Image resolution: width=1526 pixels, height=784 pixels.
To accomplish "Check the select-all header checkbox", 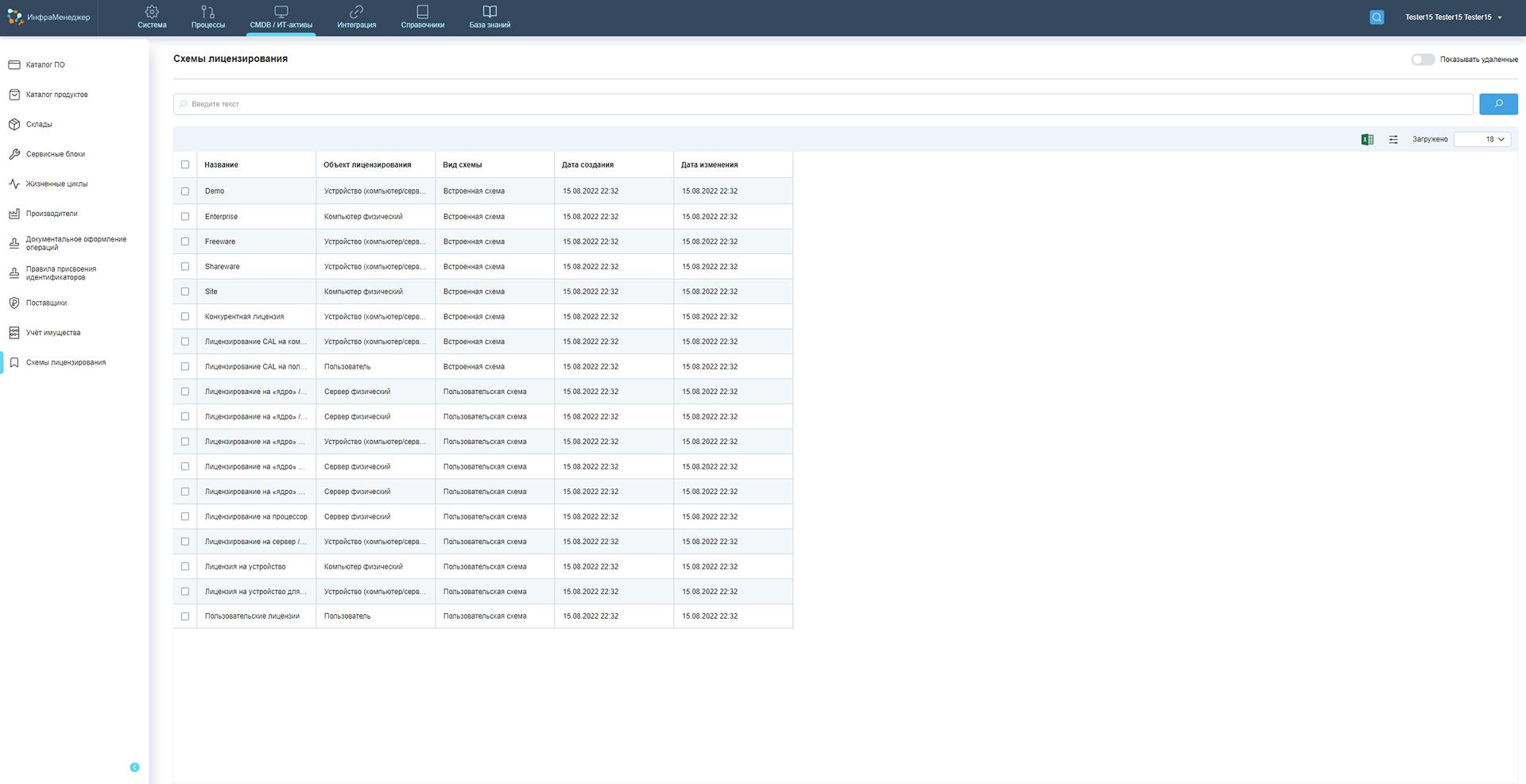I will pos(185,165).
